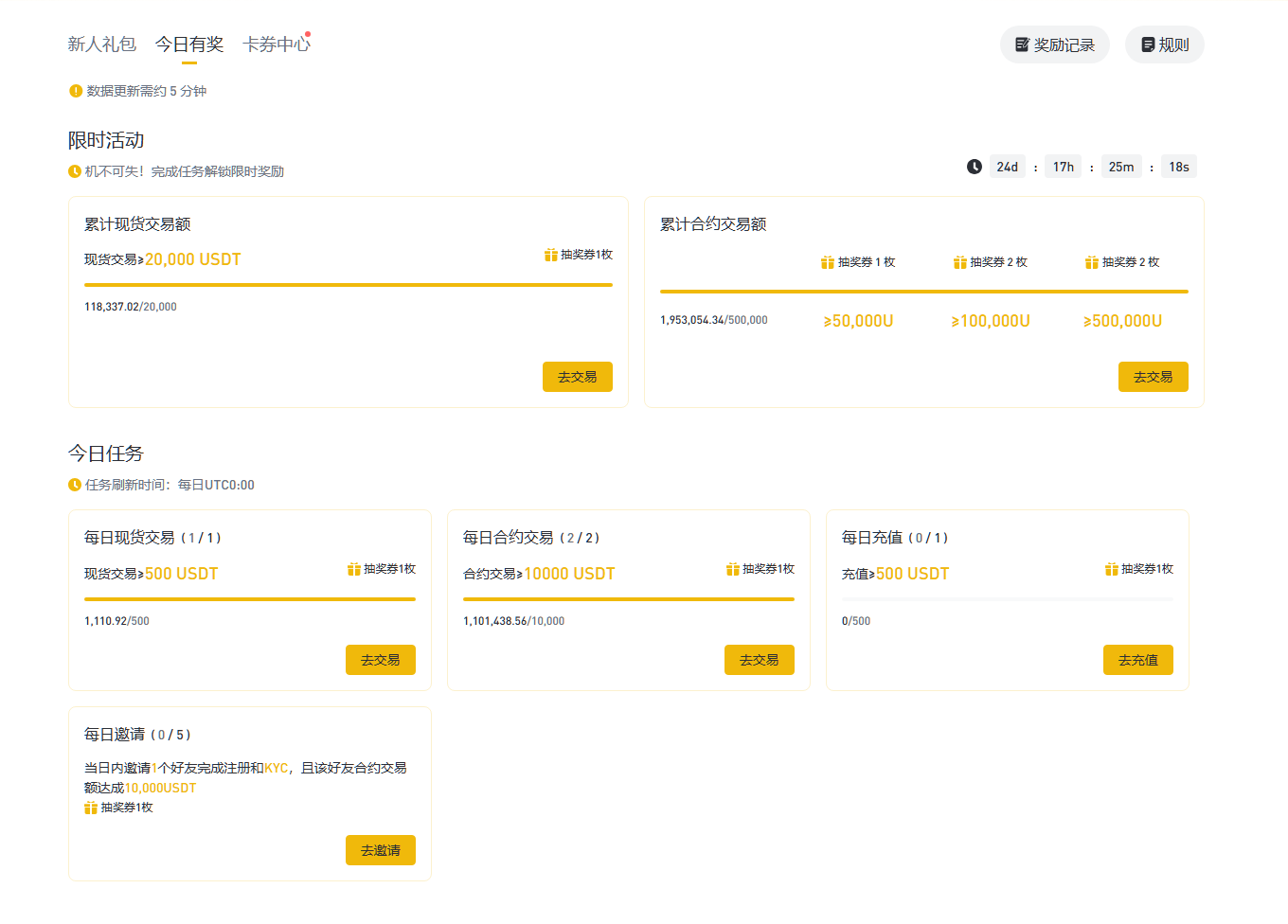
Task: Click the 累计合约交易额 progress bar
Action: [x=924, y=292]
